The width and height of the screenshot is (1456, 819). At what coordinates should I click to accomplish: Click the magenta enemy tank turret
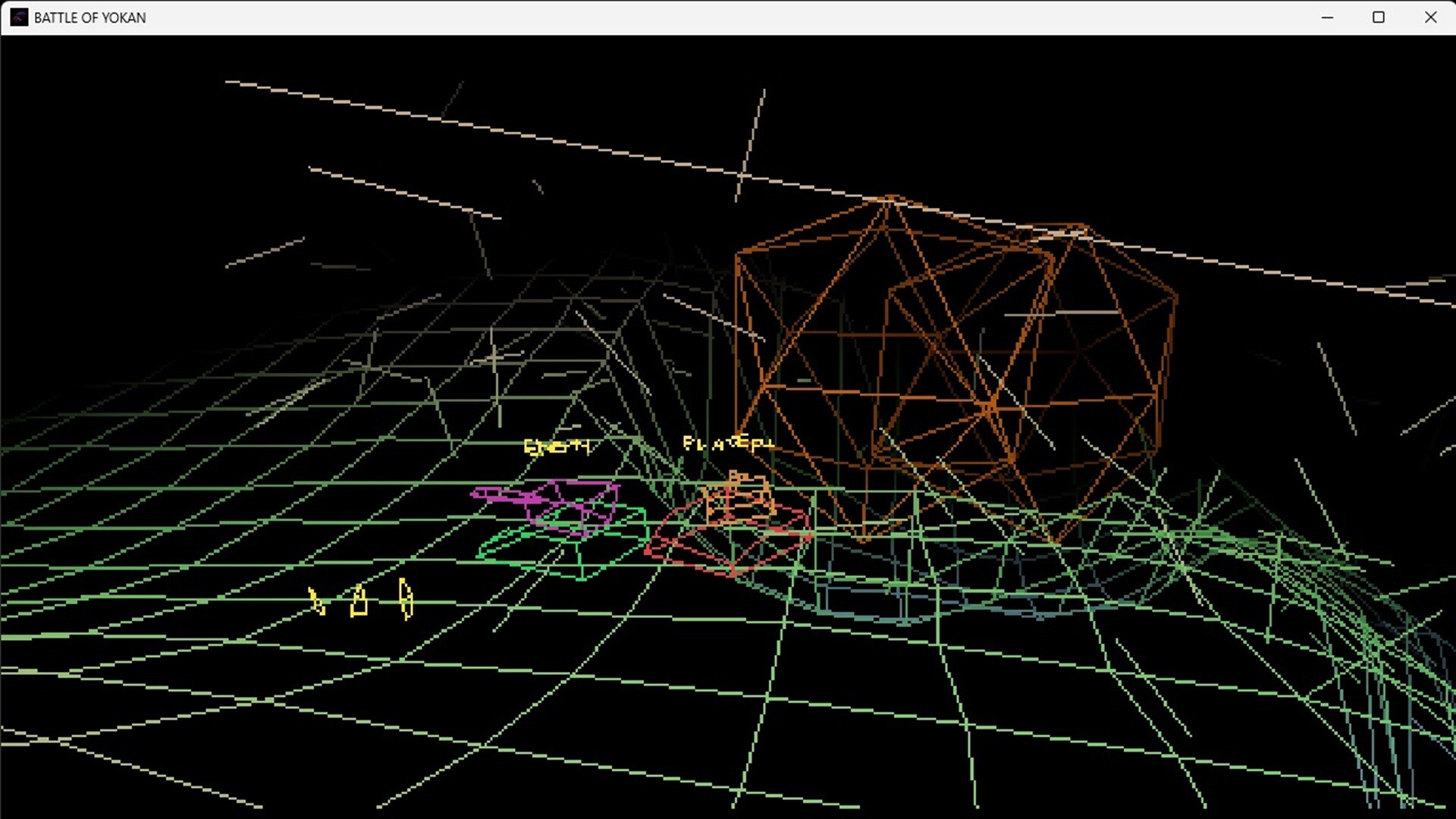click(x=575, y=504)
